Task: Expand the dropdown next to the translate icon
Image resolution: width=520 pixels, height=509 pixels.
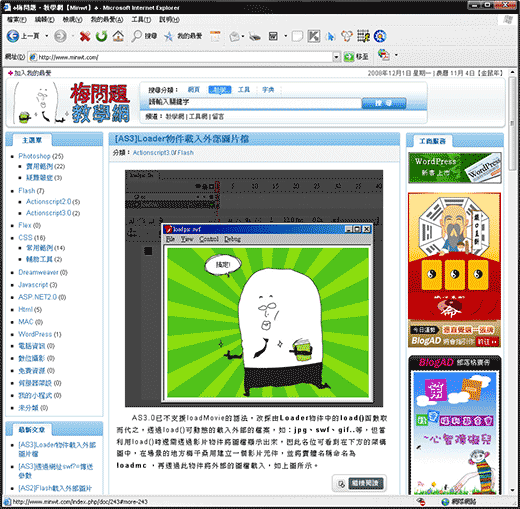Action: pyautogui.click(x=396, y=55)
